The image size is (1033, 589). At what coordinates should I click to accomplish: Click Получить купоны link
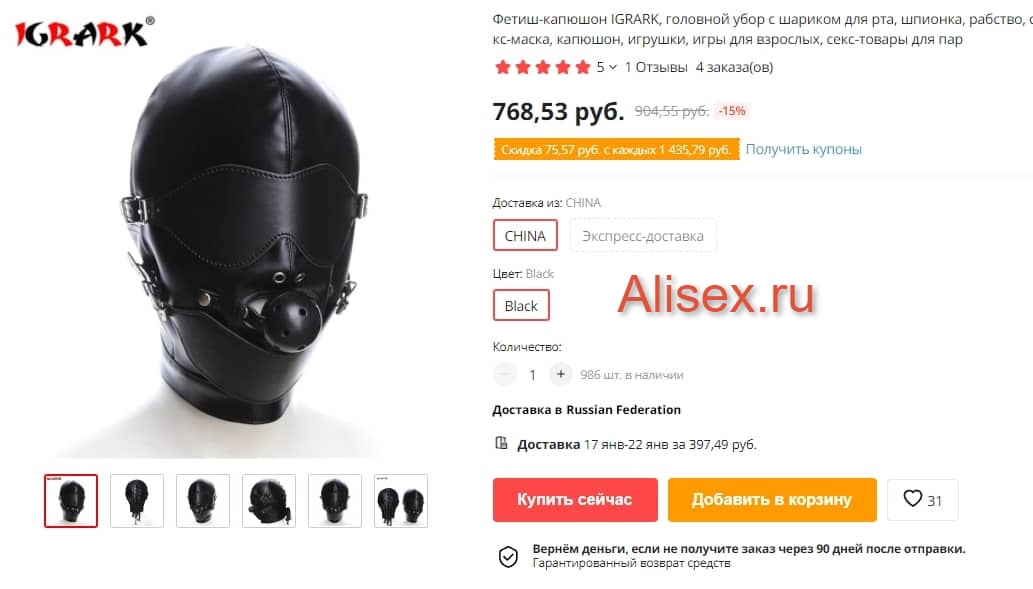803,150
